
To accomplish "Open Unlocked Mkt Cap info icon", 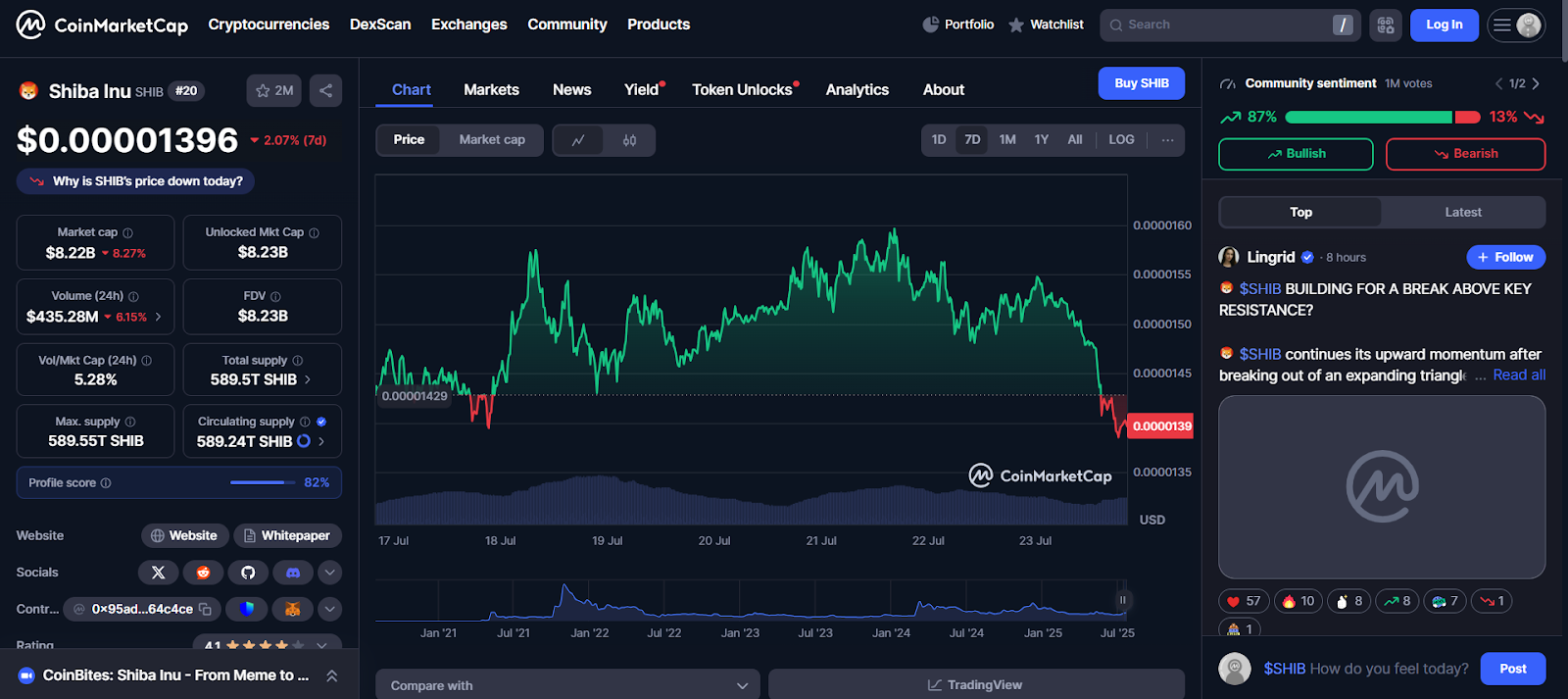I will click(x=314, y=233).
